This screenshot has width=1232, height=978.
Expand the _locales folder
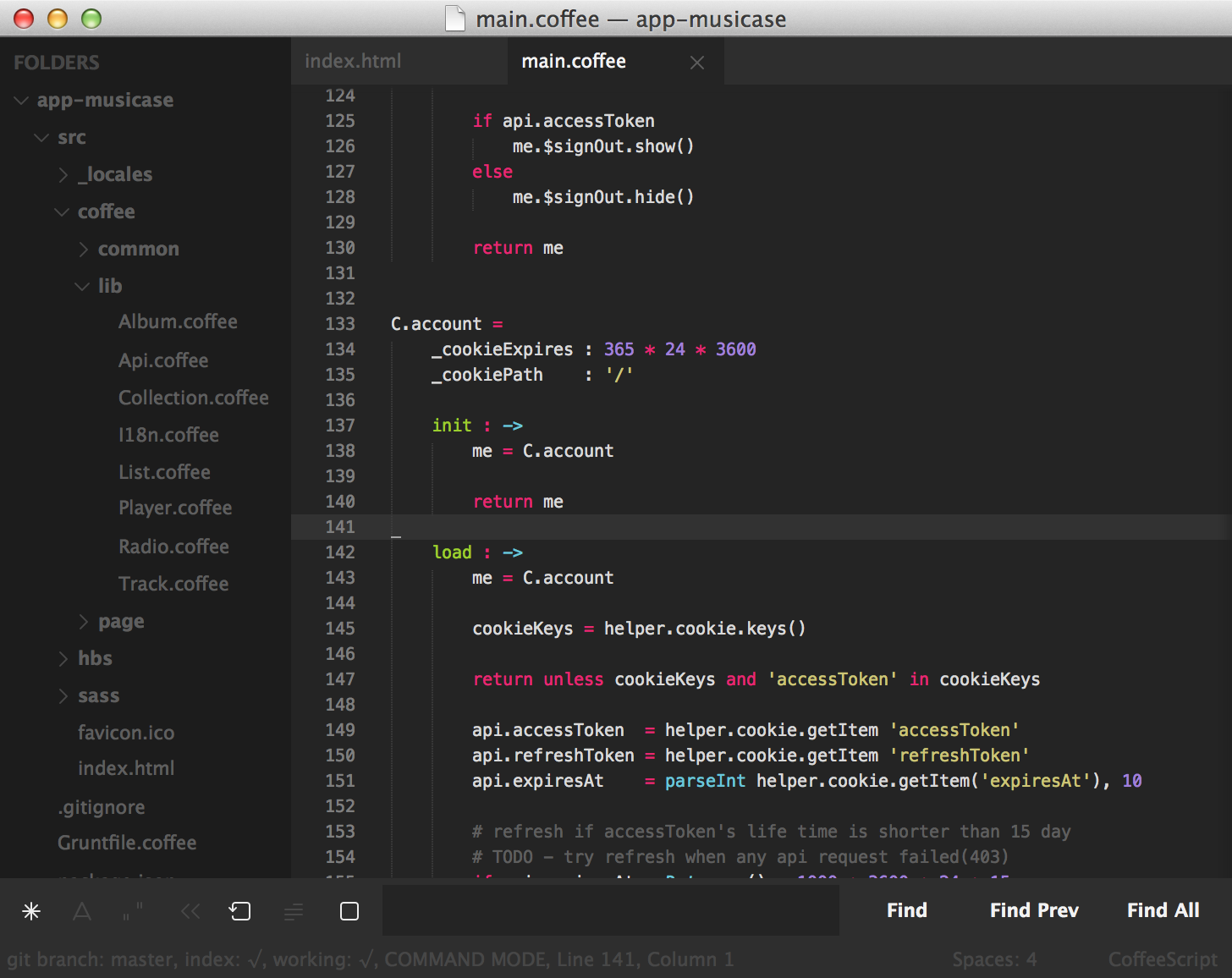click(x=63, y=175)
